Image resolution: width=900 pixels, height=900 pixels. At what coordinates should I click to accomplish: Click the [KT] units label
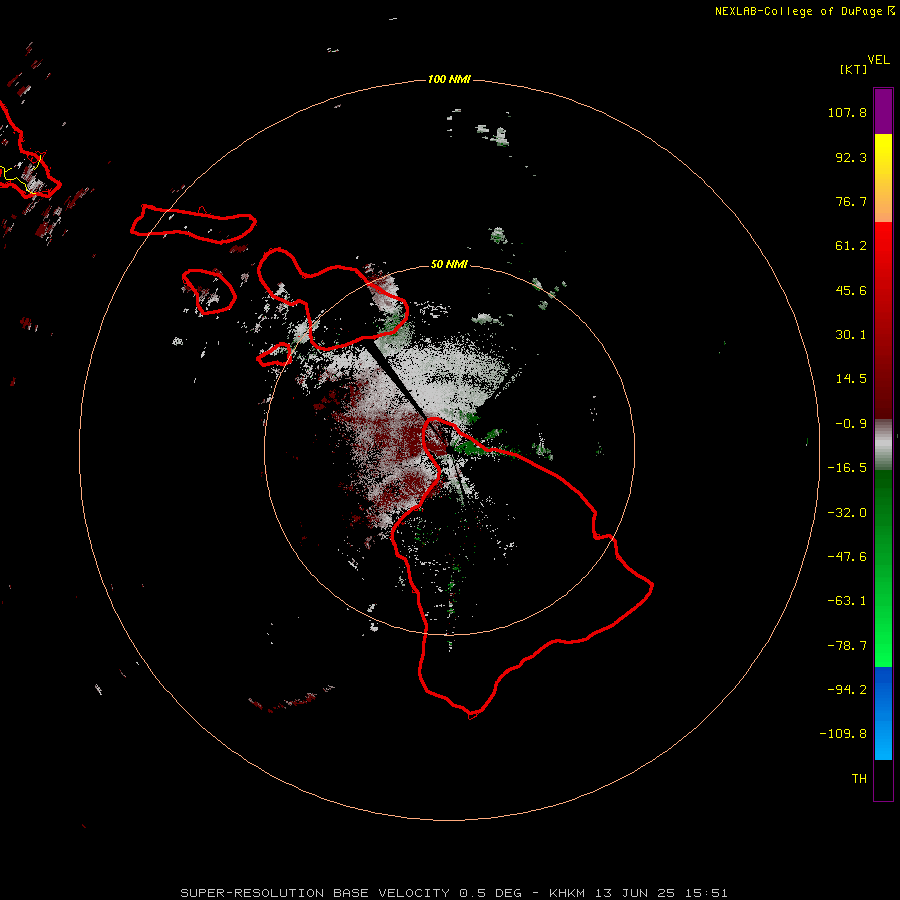tap(853, 69)
